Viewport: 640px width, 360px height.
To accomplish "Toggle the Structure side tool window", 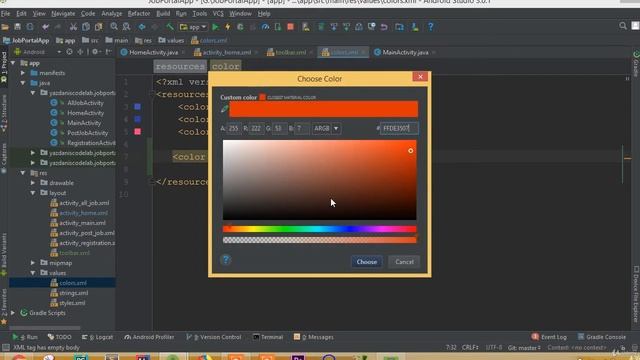I will pos(4,113).
